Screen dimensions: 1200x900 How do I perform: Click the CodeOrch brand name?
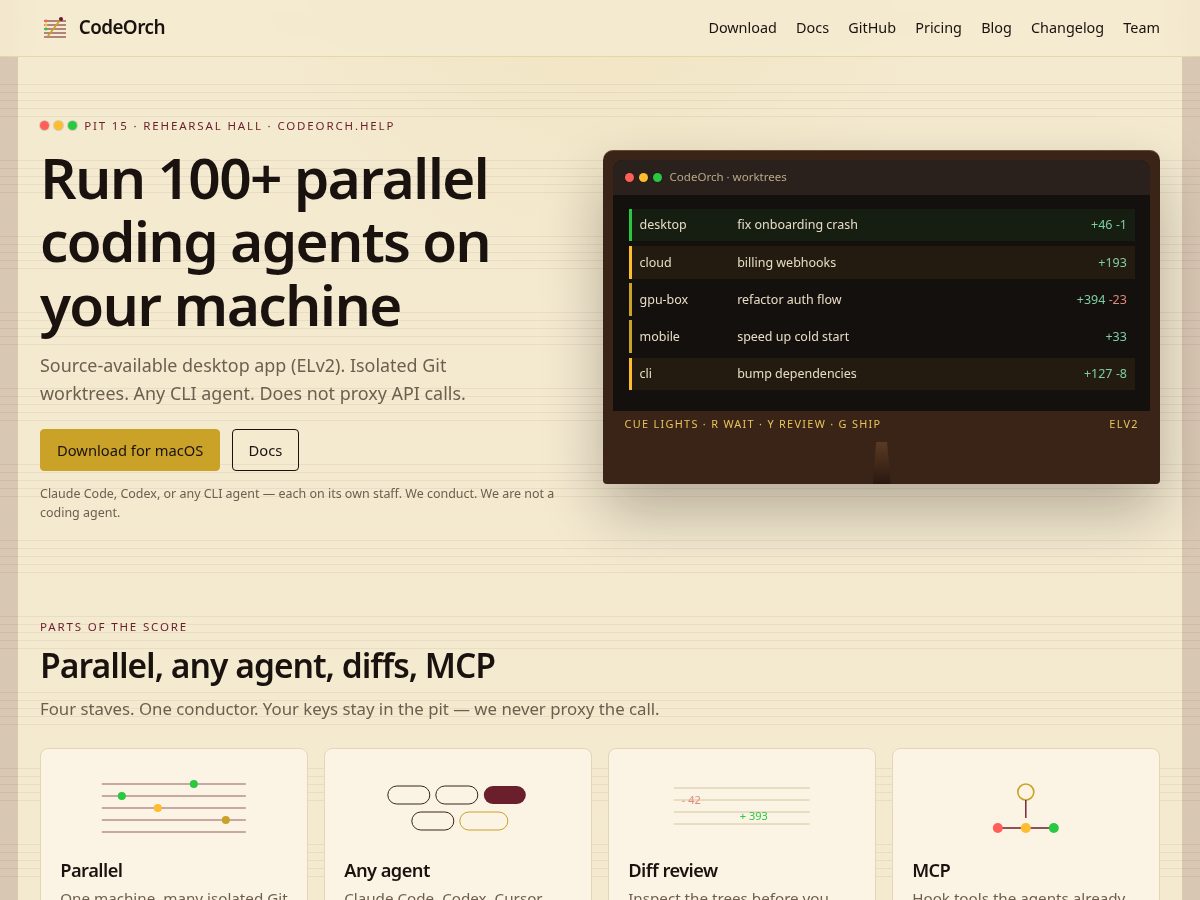pyautogui.click(x=122, y=28)
